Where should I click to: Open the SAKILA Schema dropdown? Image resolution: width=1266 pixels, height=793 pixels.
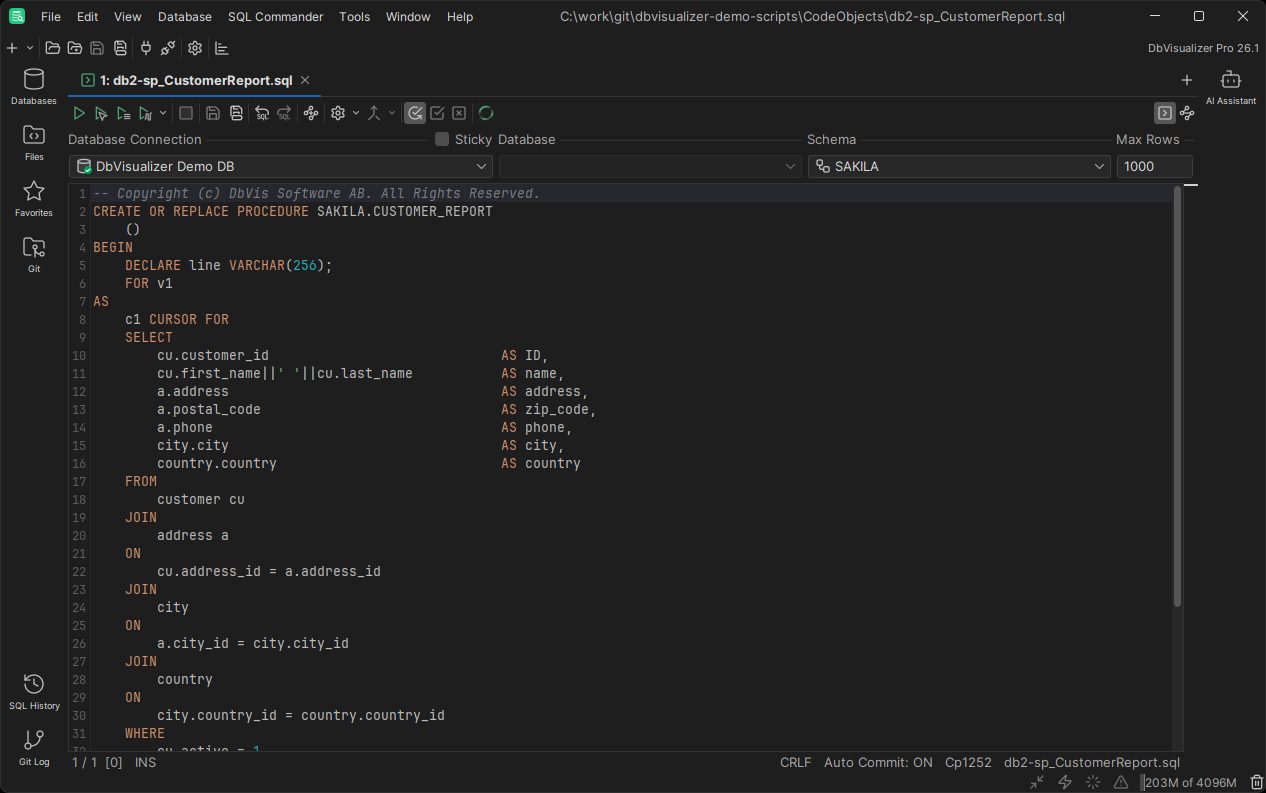960,166
